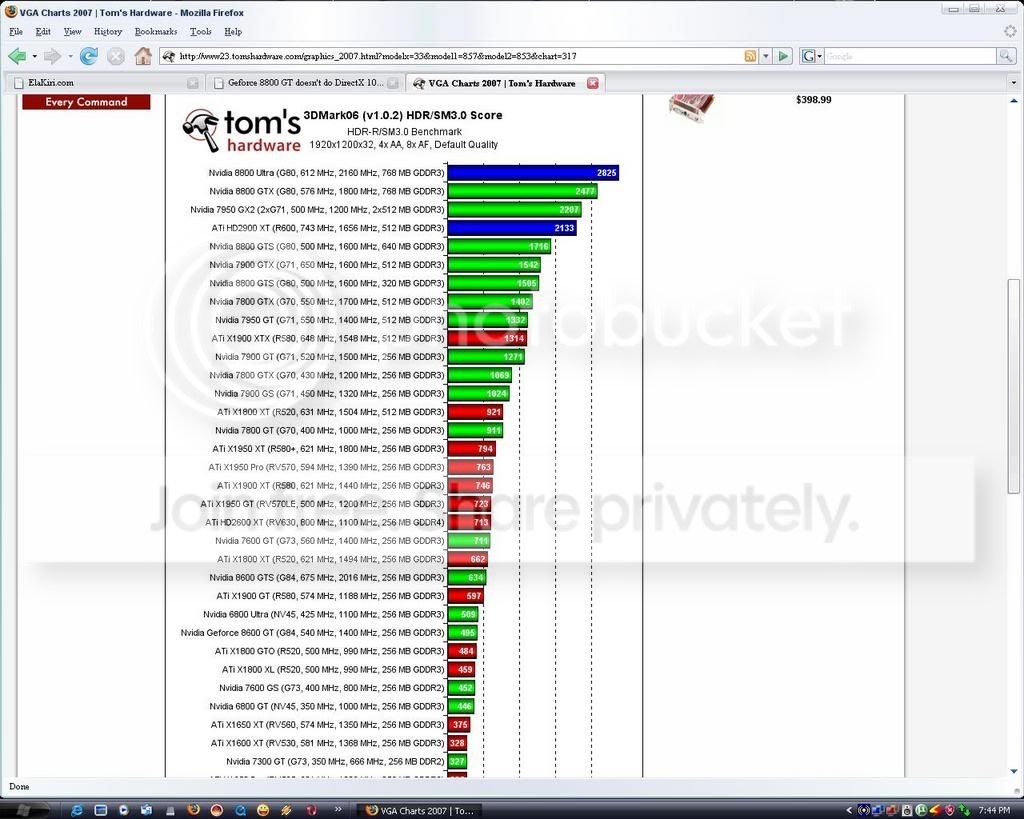The image size is (1024, 819).
Task: Open the File menu
Action: pos(16,31)
